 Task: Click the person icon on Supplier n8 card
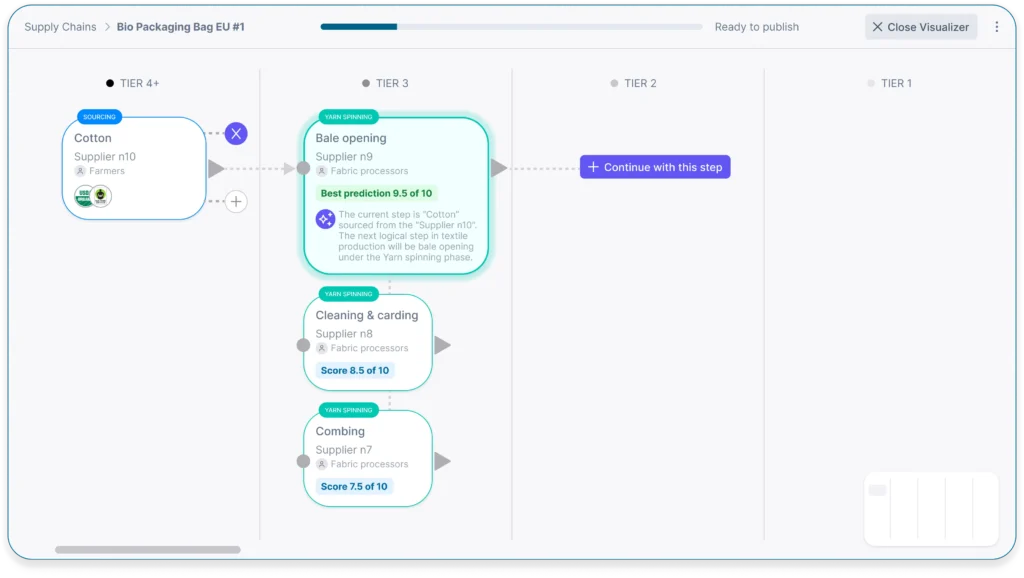click(321, 348)
